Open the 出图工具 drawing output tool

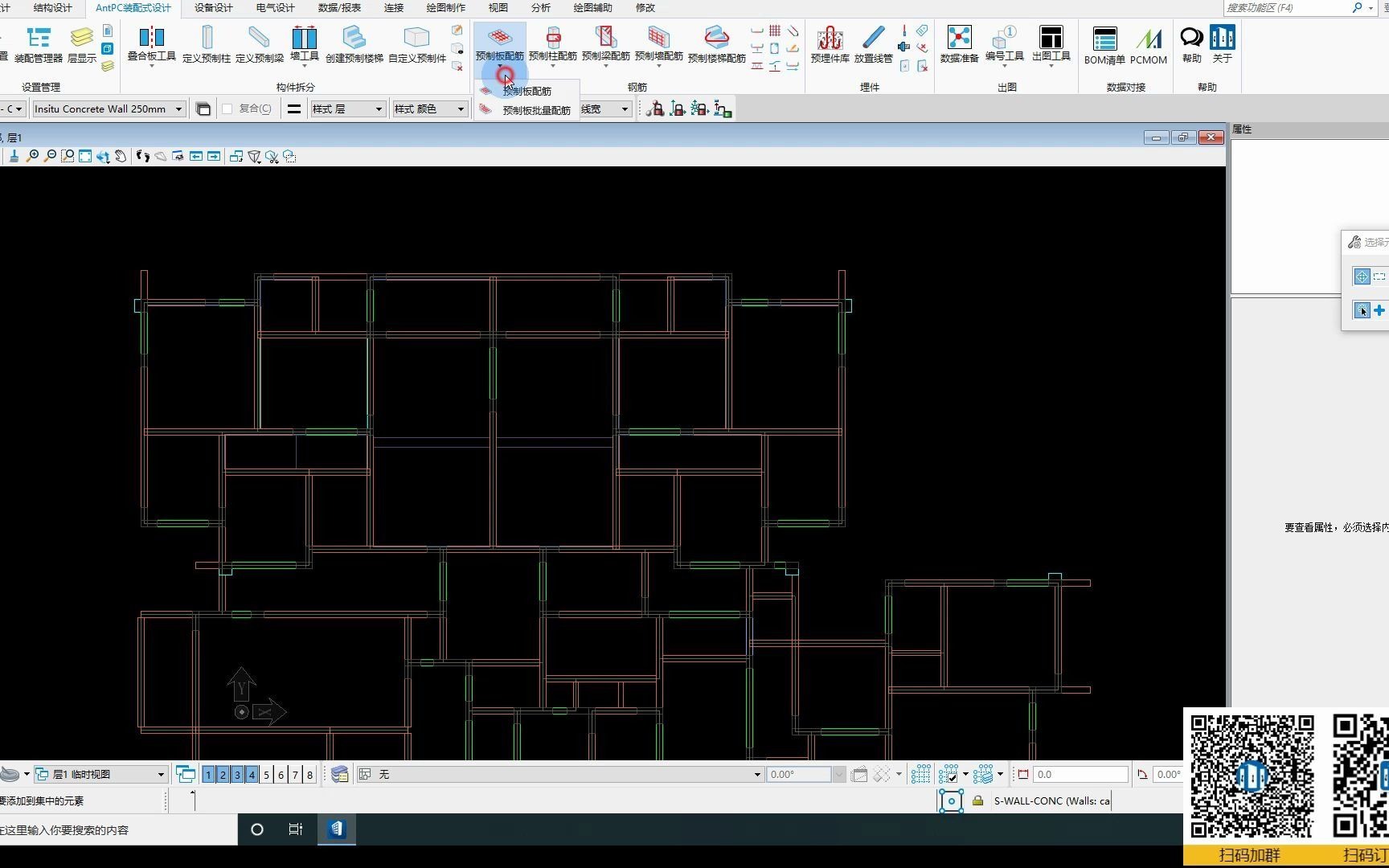[x=1051, y=44]
